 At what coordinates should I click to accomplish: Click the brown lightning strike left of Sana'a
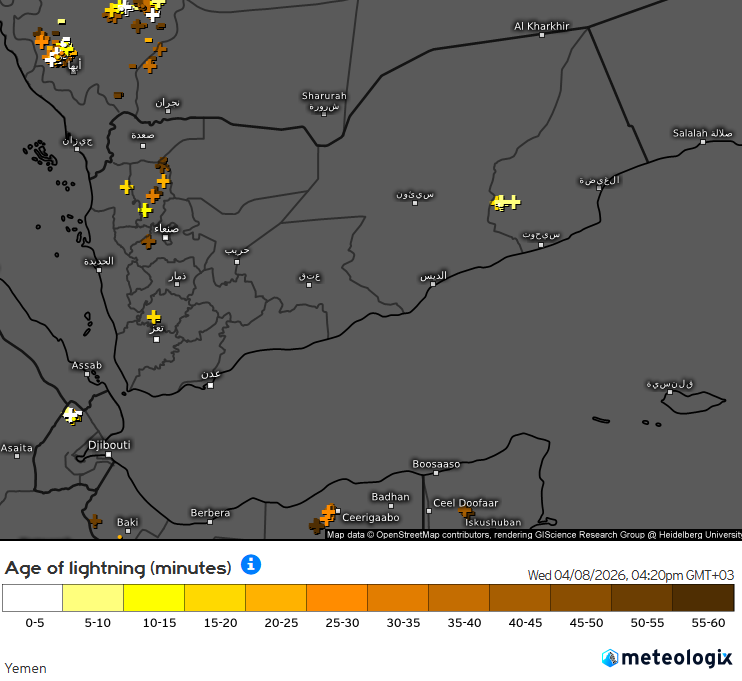149,242
